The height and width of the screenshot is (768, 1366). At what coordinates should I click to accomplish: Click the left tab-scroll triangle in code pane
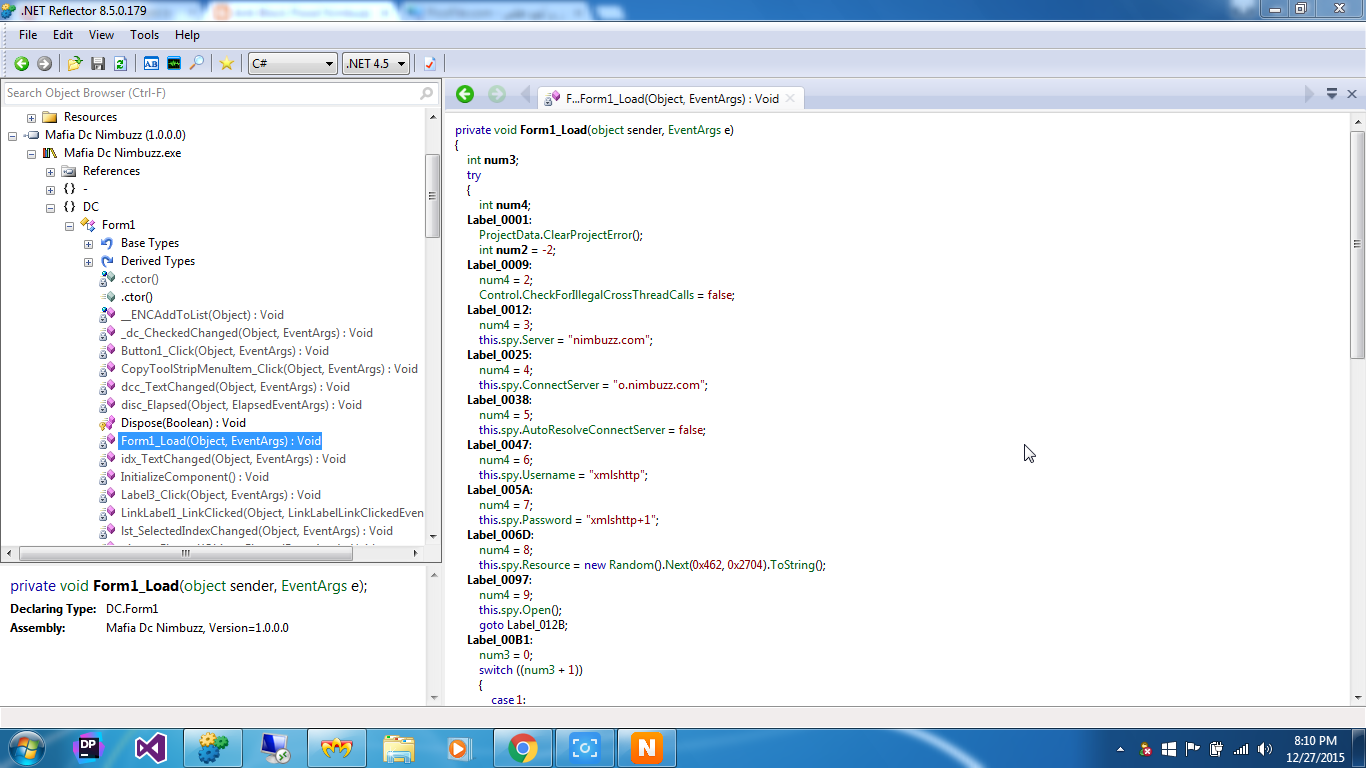pyautogui.click(x=526, y=95)
